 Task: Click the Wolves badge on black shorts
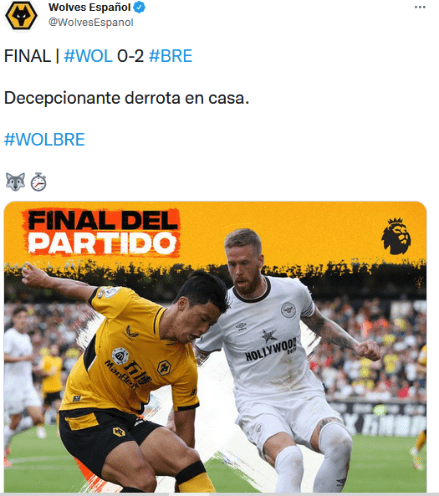point(119,432)
